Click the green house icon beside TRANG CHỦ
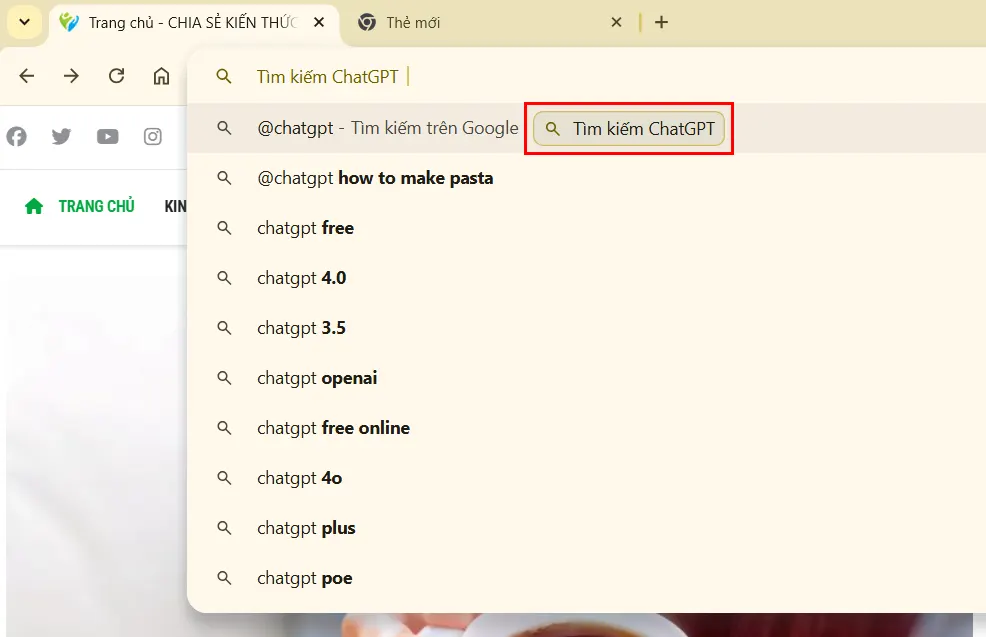This screenshot has width=986, height=637. click(x=32, y=205)
